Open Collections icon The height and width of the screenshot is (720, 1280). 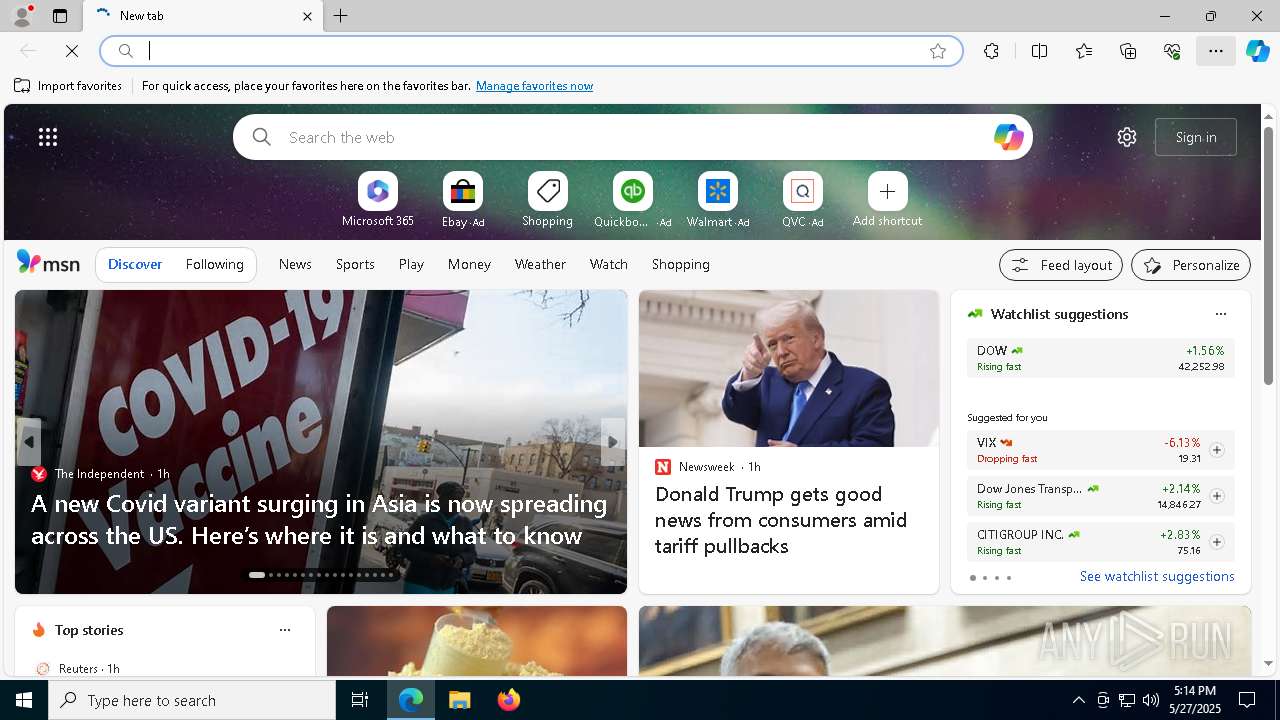(x=1128, y=51)
